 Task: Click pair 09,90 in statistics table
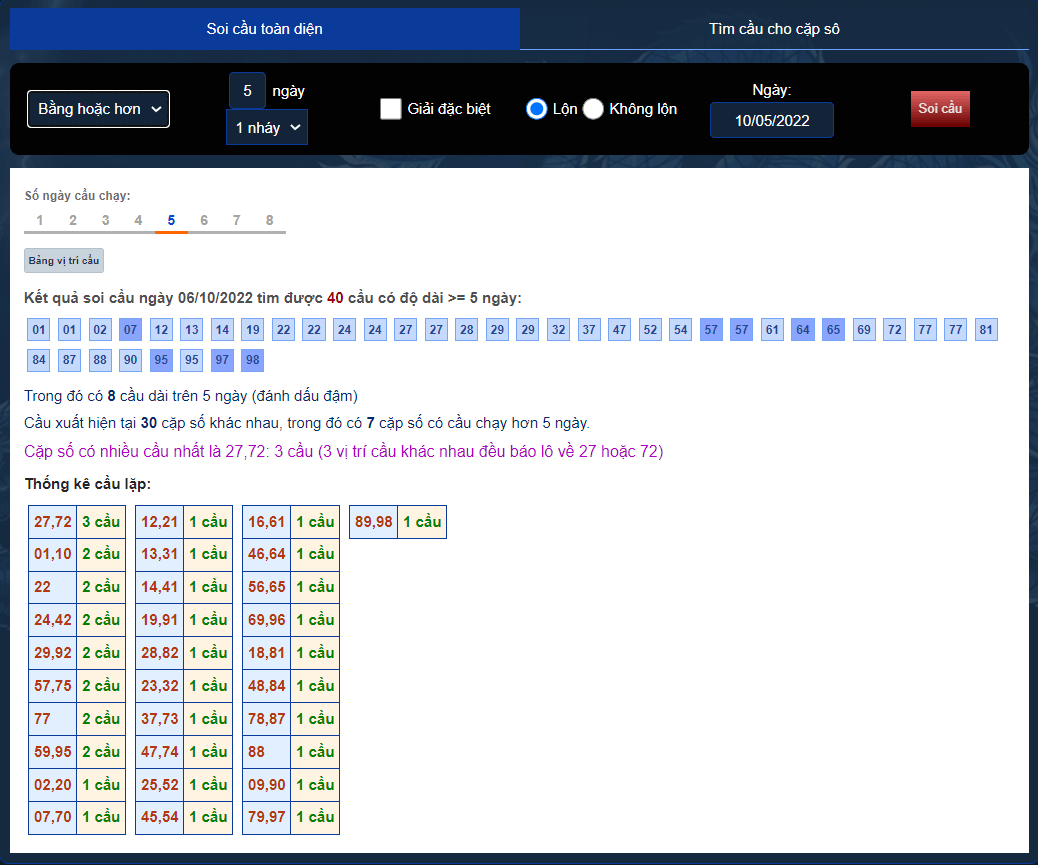(x=267, y=785)
